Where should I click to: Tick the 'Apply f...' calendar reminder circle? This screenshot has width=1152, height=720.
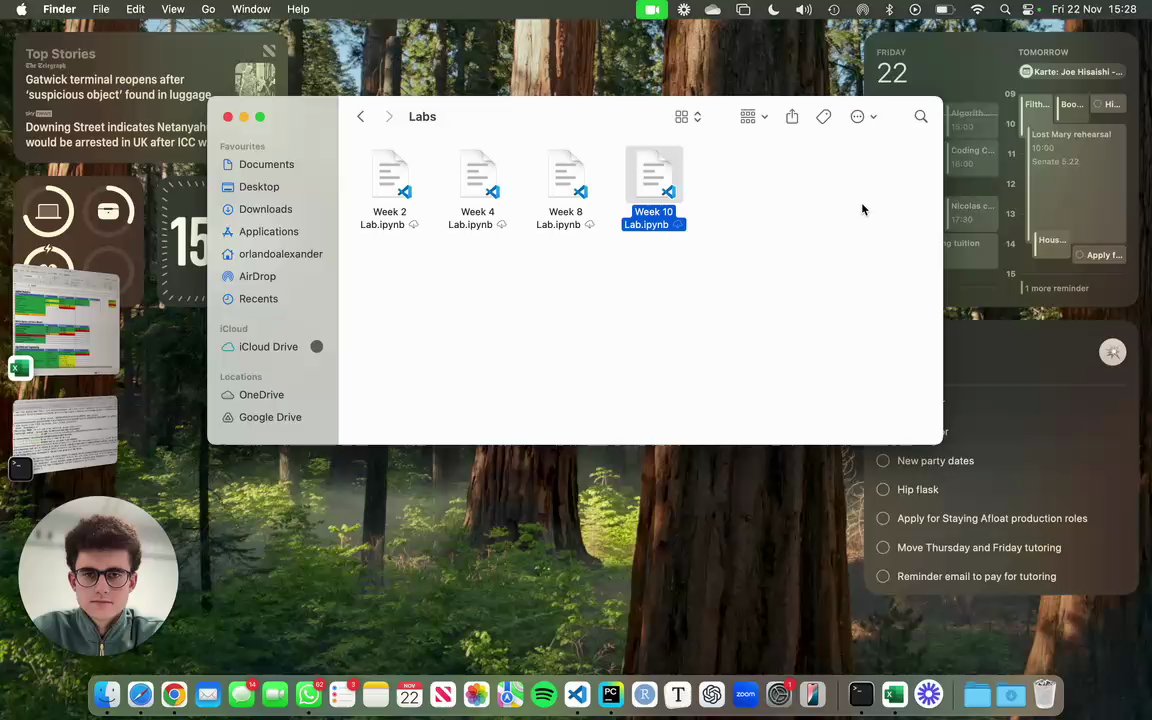pyautogui.click(x=1079, y=255)
